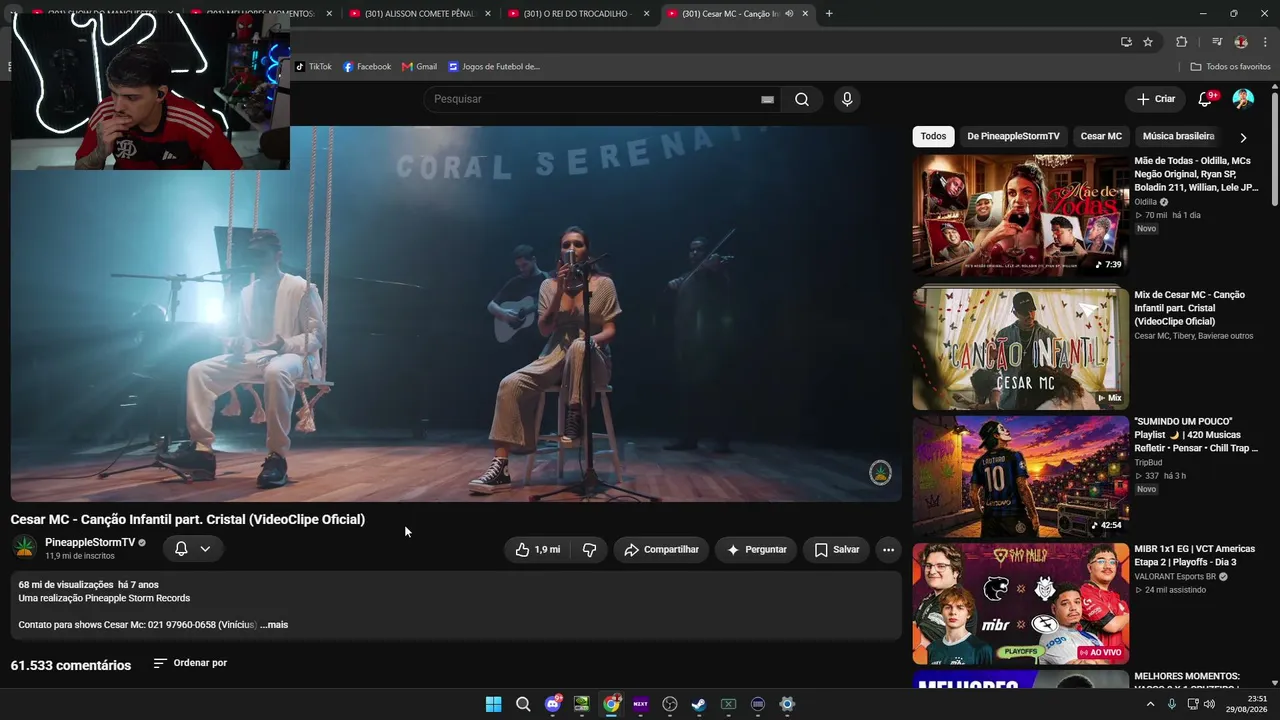Click PineappleStormTV channel avatar
Image resolution: width=1280 pixels, height=720 pixels.
click(25, 547)
